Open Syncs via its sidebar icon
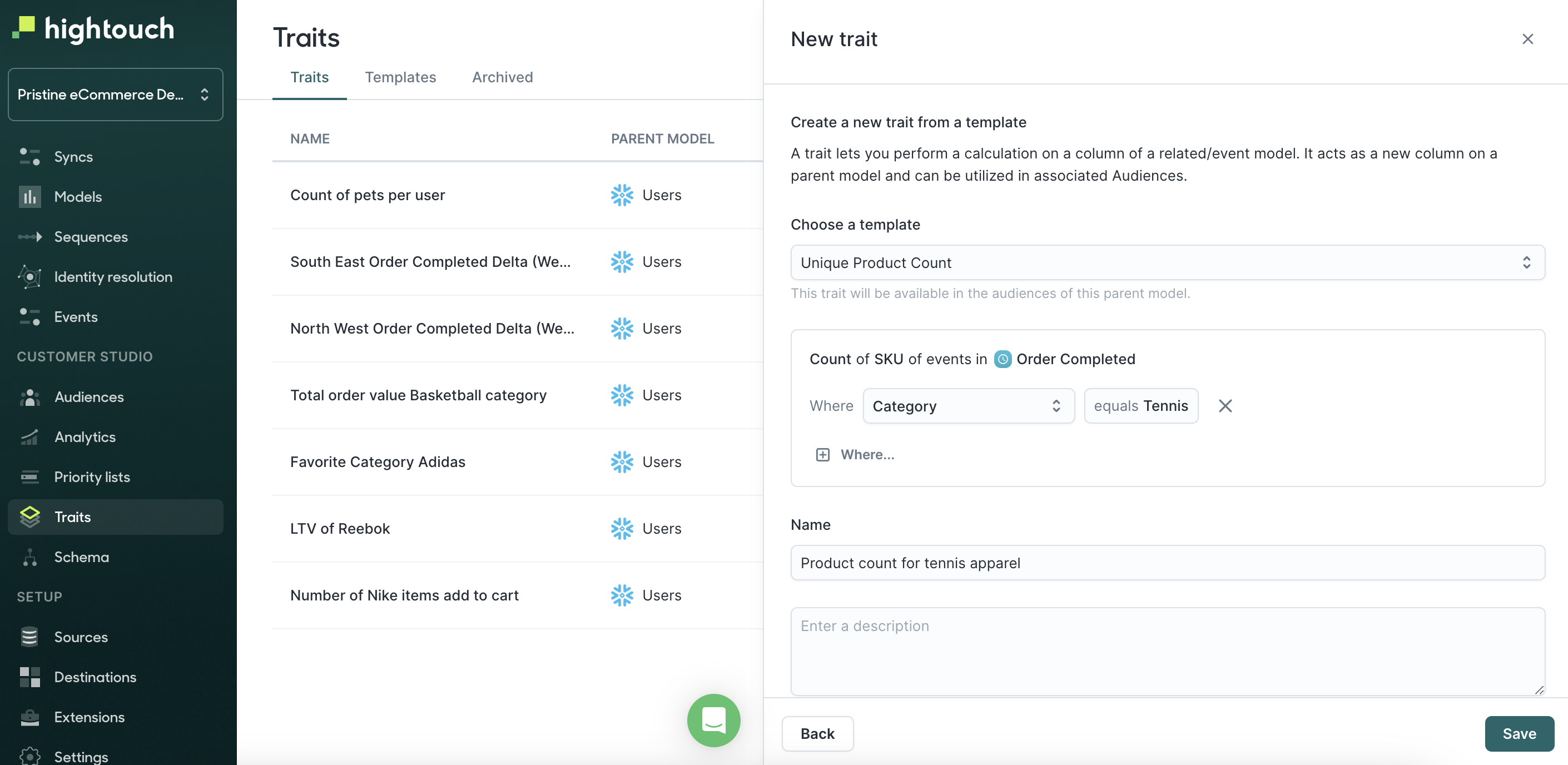1568x765 pixels. tap(29, 156)
